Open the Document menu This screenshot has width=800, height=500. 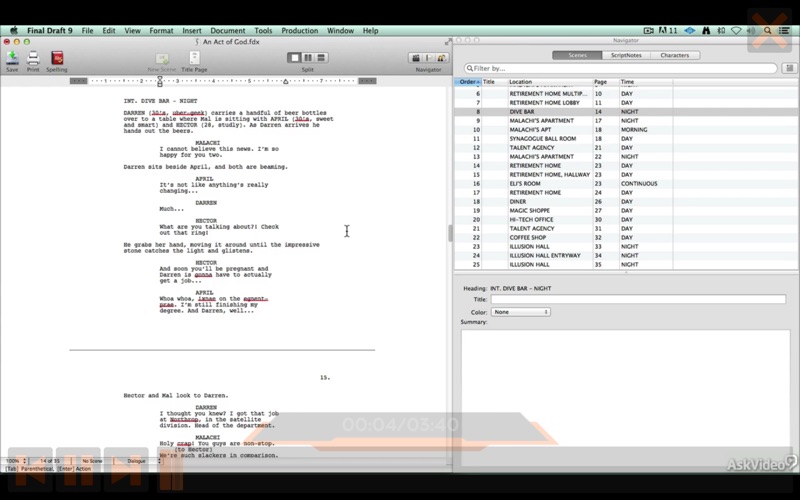[228, 31]
